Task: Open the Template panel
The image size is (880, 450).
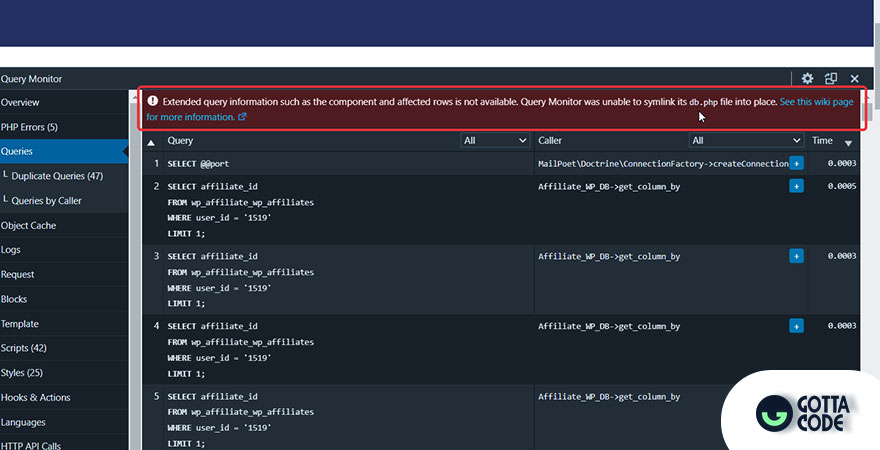Action: pos(63,324)
